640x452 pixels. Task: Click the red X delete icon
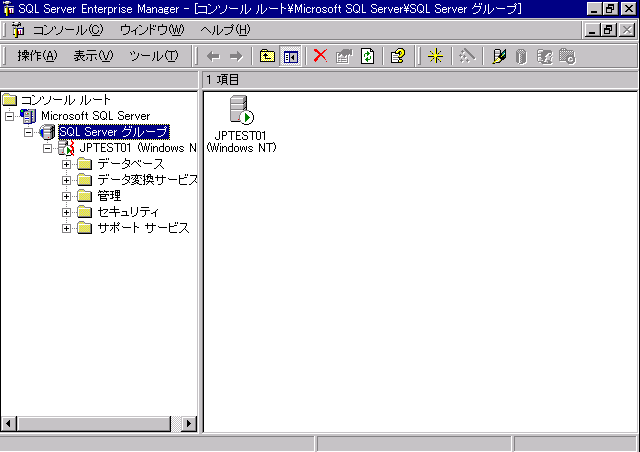(320, 56)
